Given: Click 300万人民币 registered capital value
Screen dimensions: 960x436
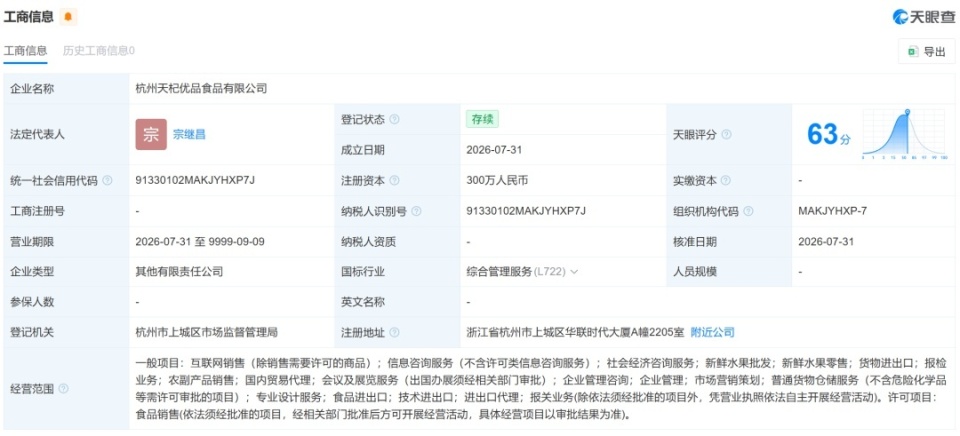Looking at the screenshot, I should point(497,181).
